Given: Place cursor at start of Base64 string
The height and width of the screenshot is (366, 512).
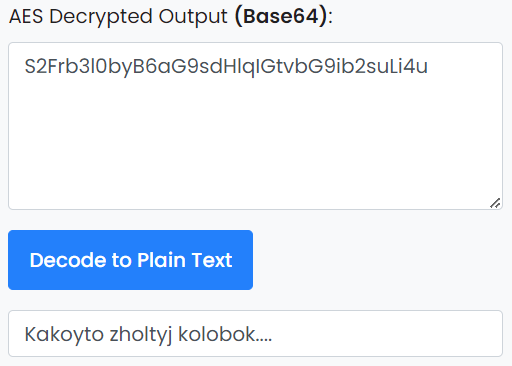Looking at the screenshot, I should coord(25,66).
